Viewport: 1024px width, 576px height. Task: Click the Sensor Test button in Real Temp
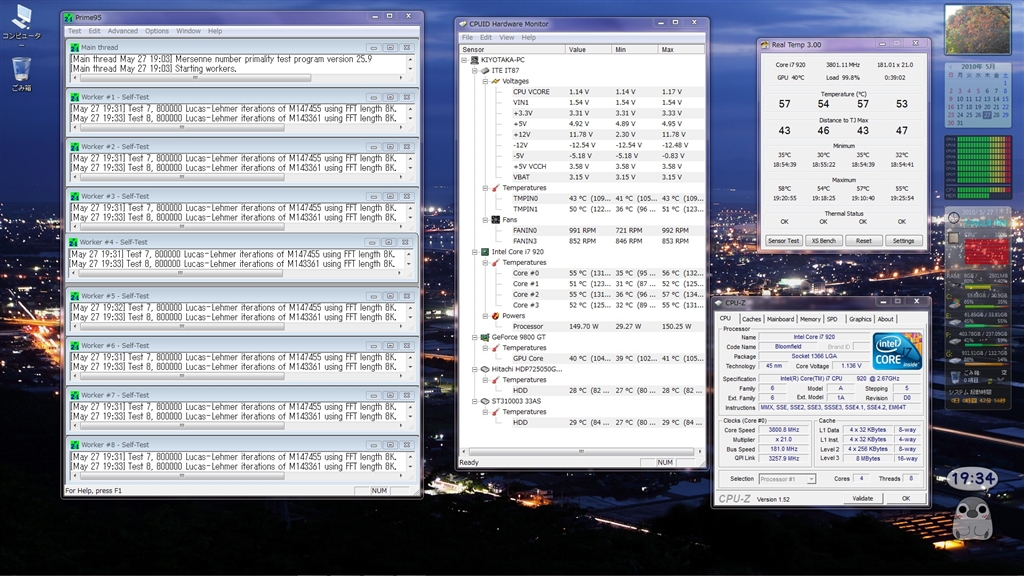pos(783,241)
